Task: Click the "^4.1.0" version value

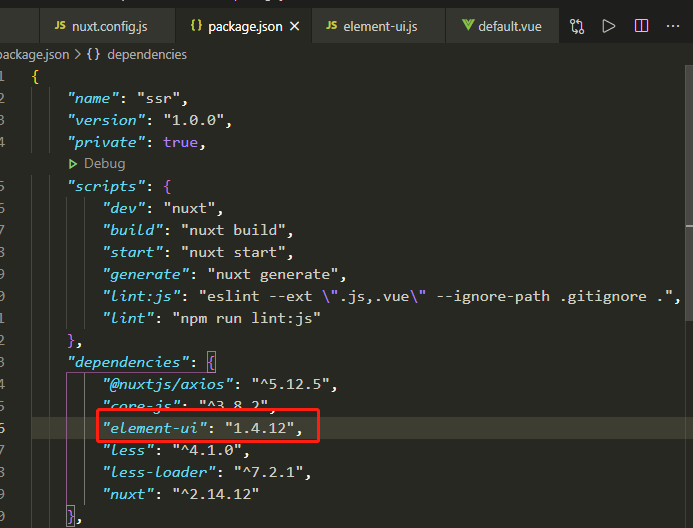Action: point(207,450)
